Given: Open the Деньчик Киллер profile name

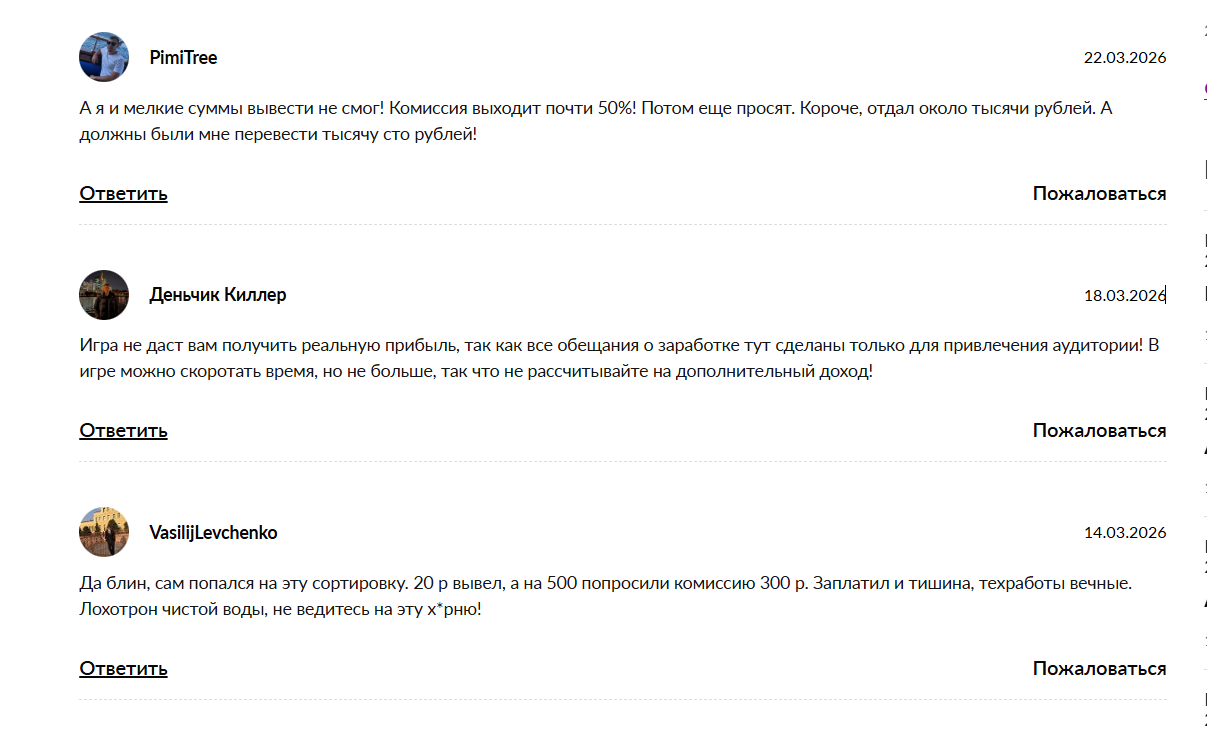Looking at the screenshot, I should (218, 295).
